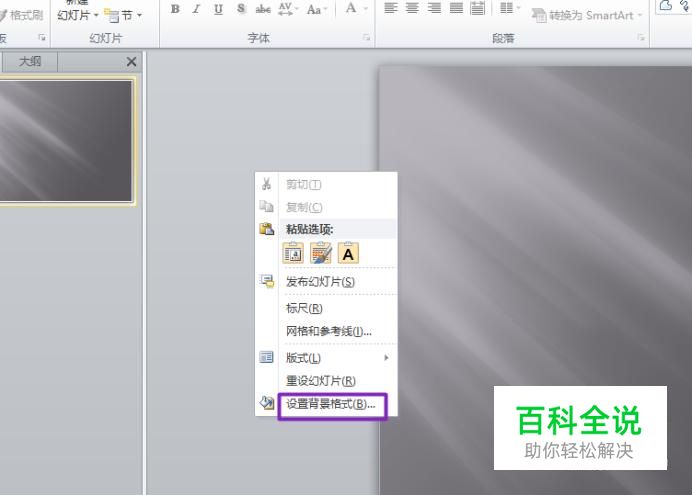
Task: Open the 转换为 SmartArt dropdown arrow
Action: [x=640, y=15]
